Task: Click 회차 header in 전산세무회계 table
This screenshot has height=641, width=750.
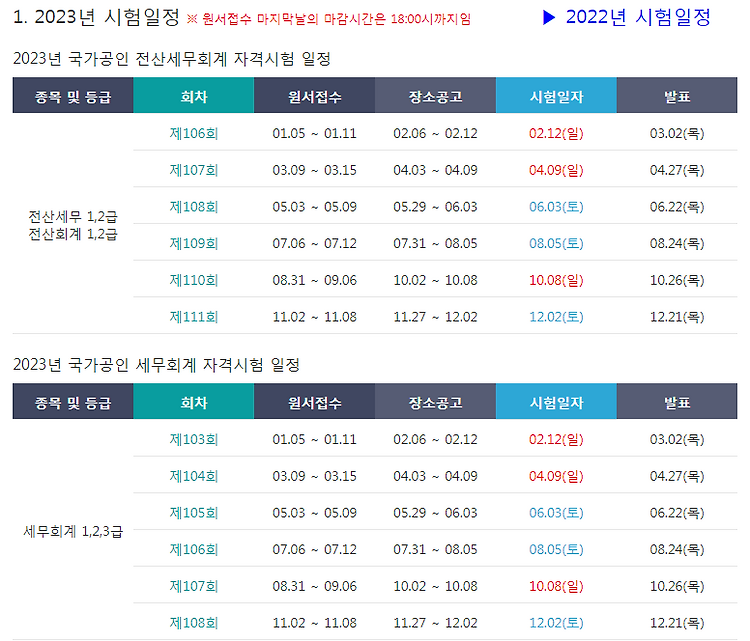Action: click(194, 95)
